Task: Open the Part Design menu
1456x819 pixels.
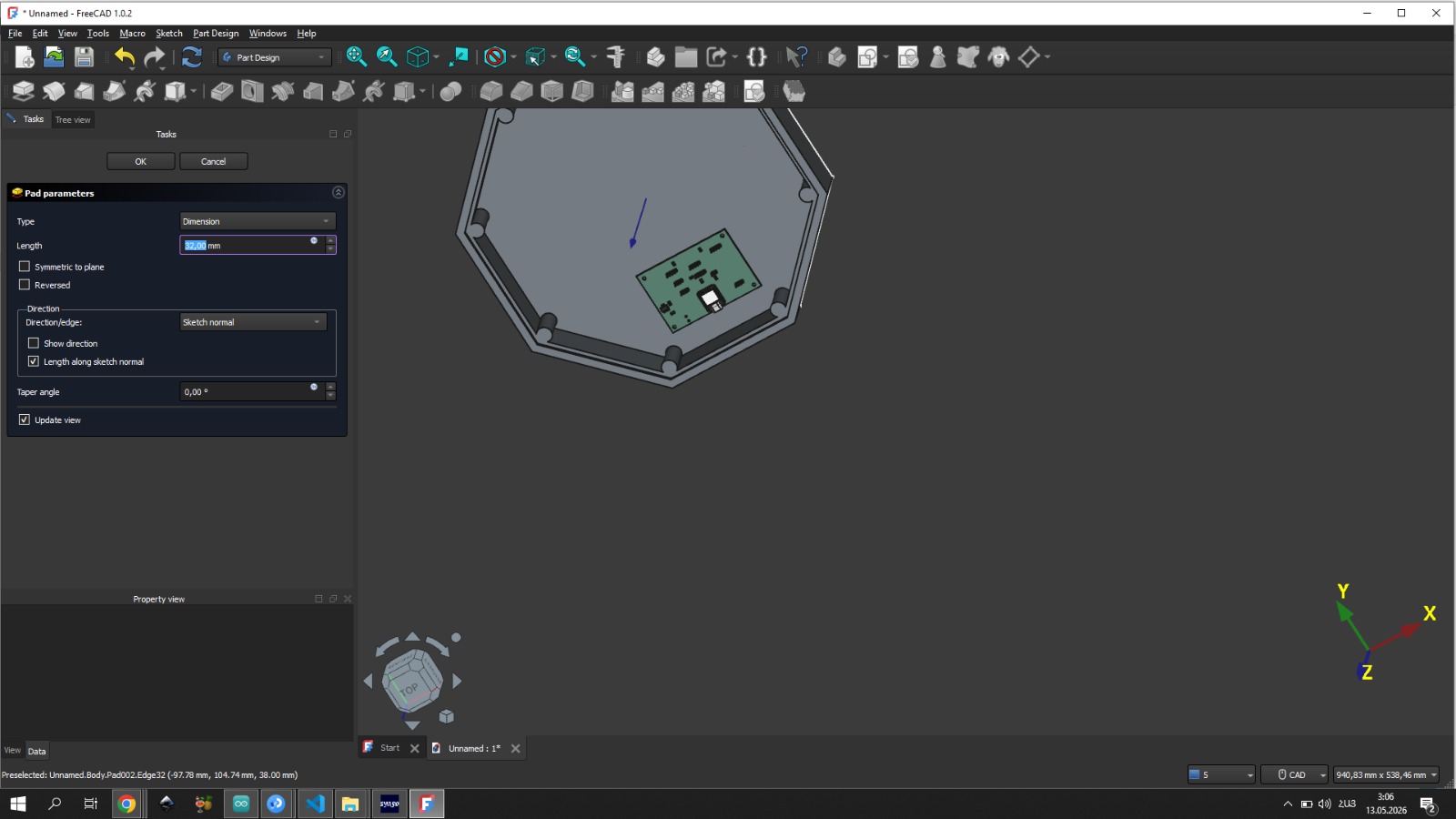Action: pos(216,33)
